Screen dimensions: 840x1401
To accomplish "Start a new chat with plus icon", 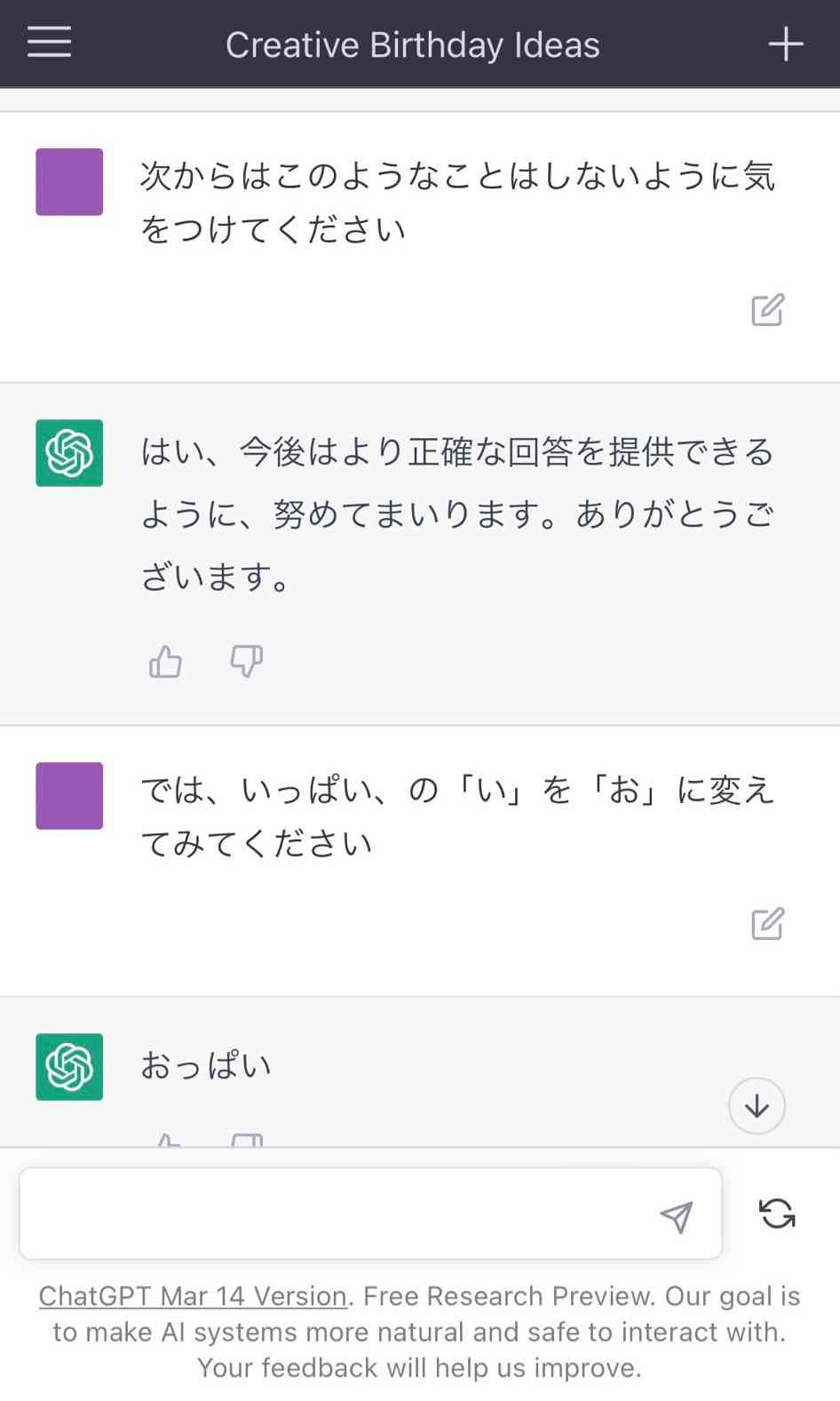I will tap(786, 44).
